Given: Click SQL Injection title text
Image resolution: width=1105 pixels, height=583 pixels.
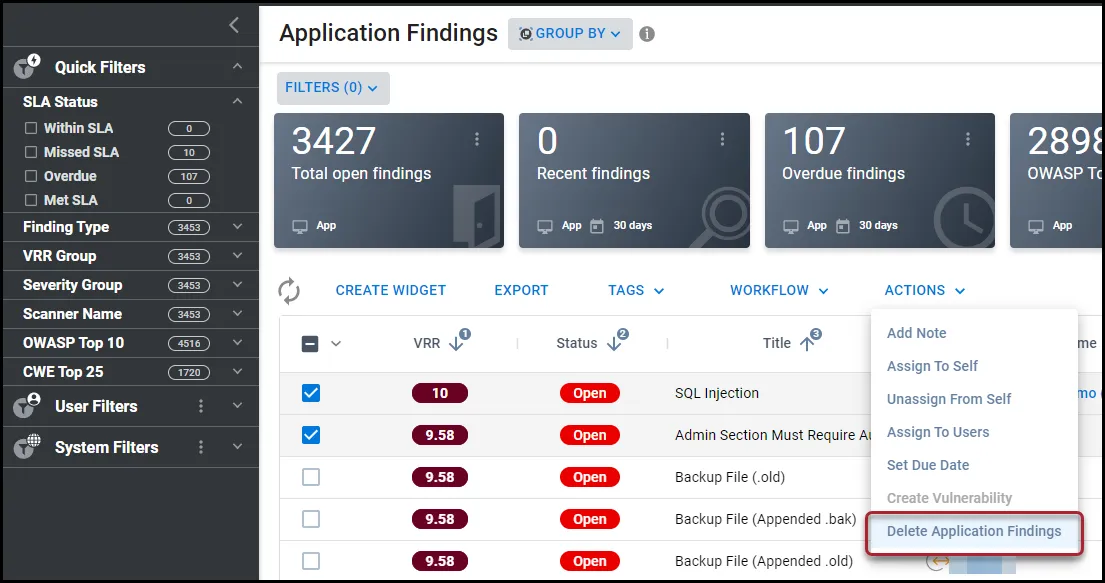Looking at the screenshot, I should click(x=717, y=393).
